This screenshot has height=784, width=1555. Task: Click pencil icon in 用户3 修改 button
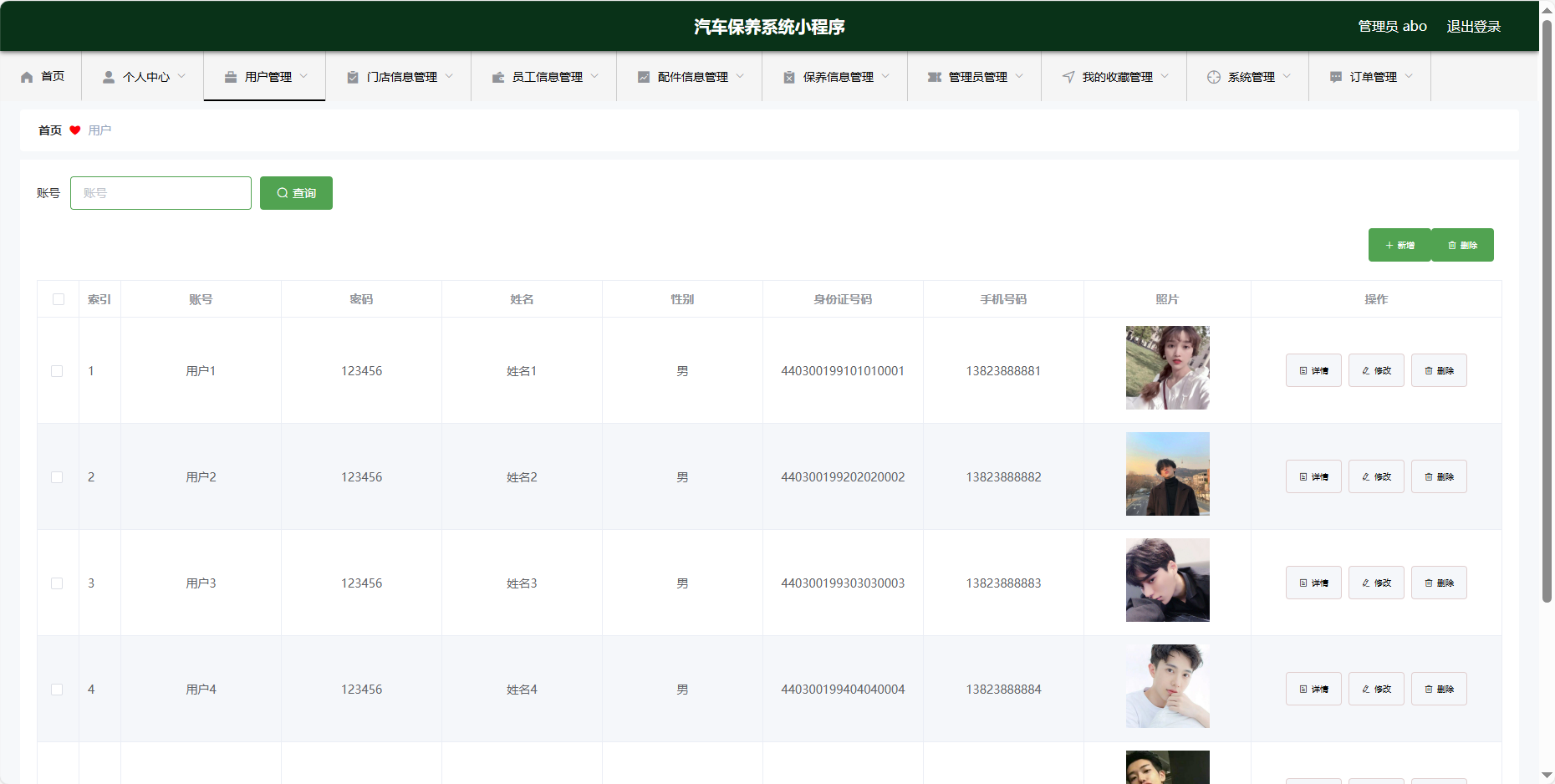point(1366,583)
